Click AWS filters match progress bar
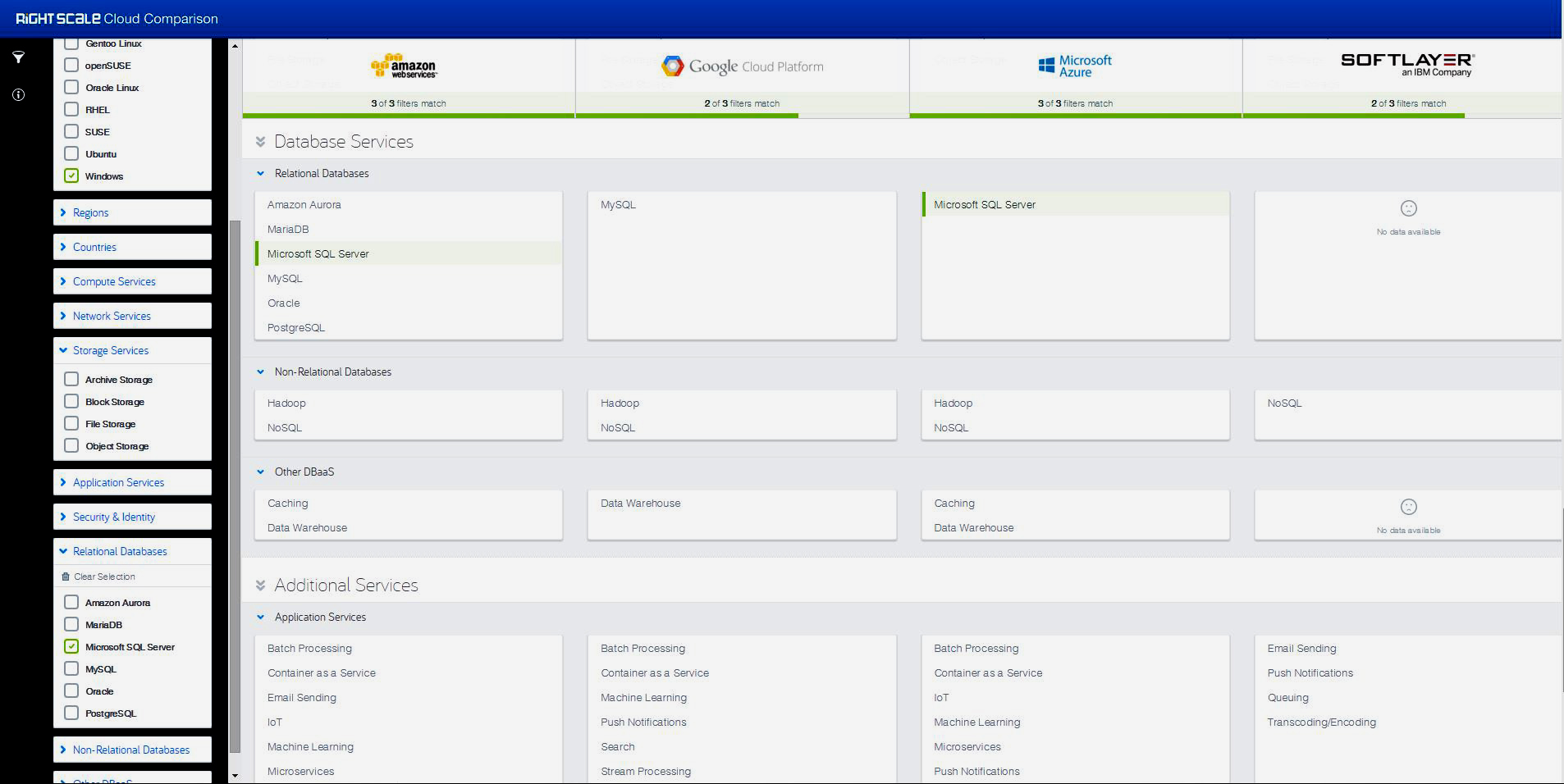The image size is (1564, 784). click(x=409, y=116)
